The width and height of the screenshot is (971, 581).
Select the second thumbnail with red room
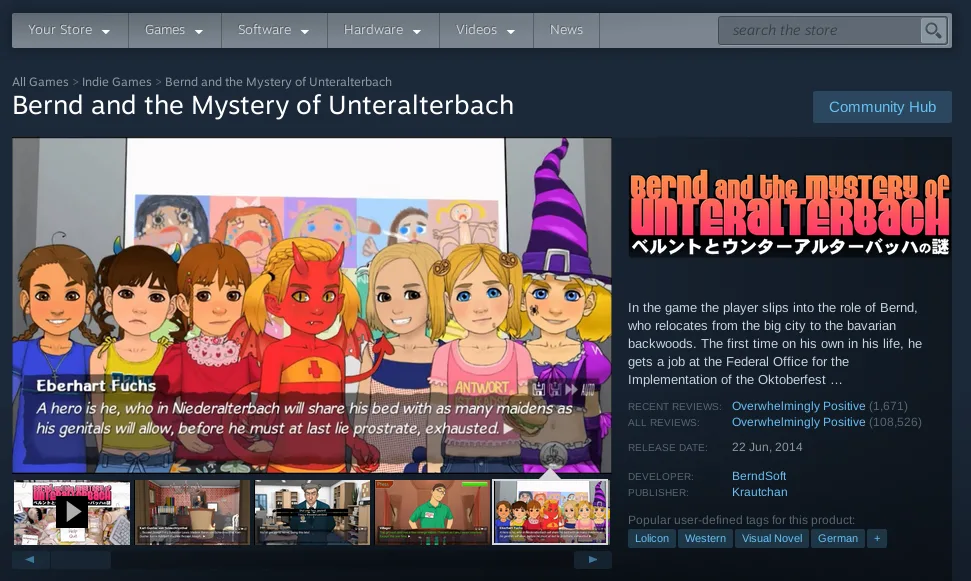click(x=192, y=512)
